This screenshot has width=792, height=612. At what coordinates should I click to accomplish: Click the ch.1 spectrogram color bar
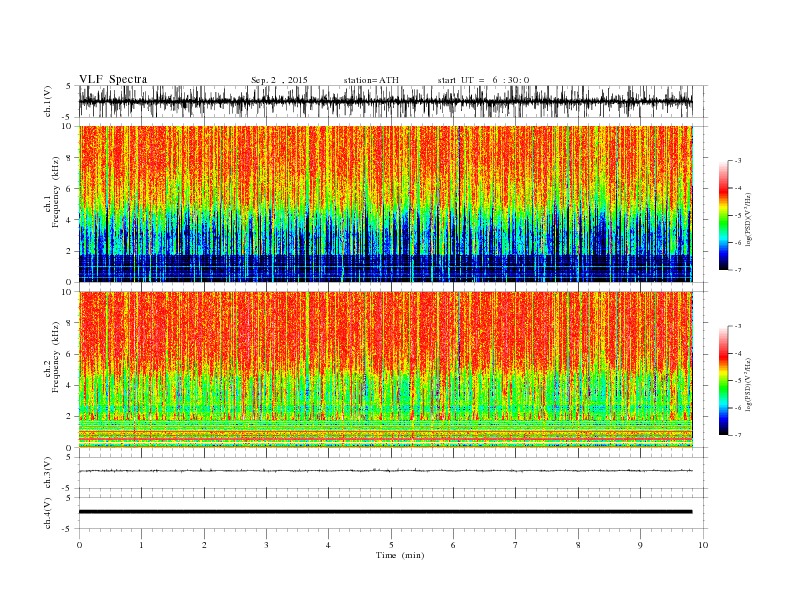724,216
